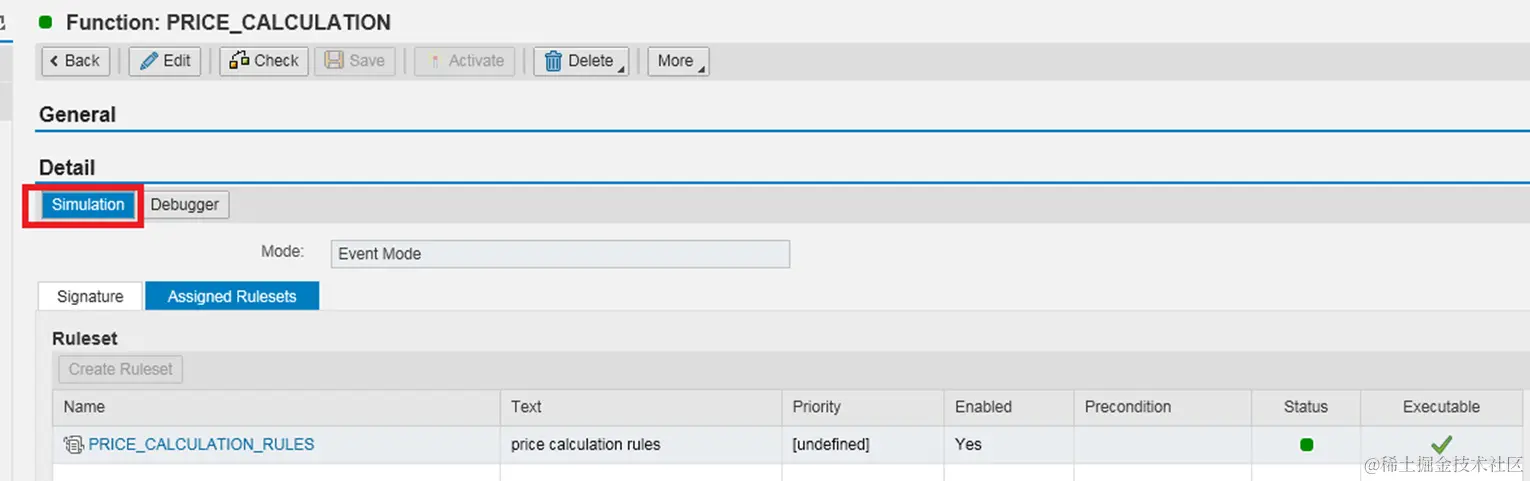This screenshot has height=481, width=1530.
Task: Open the PRICE_CALCULATION_RULES ruleset link
Action: pos(201,445)
